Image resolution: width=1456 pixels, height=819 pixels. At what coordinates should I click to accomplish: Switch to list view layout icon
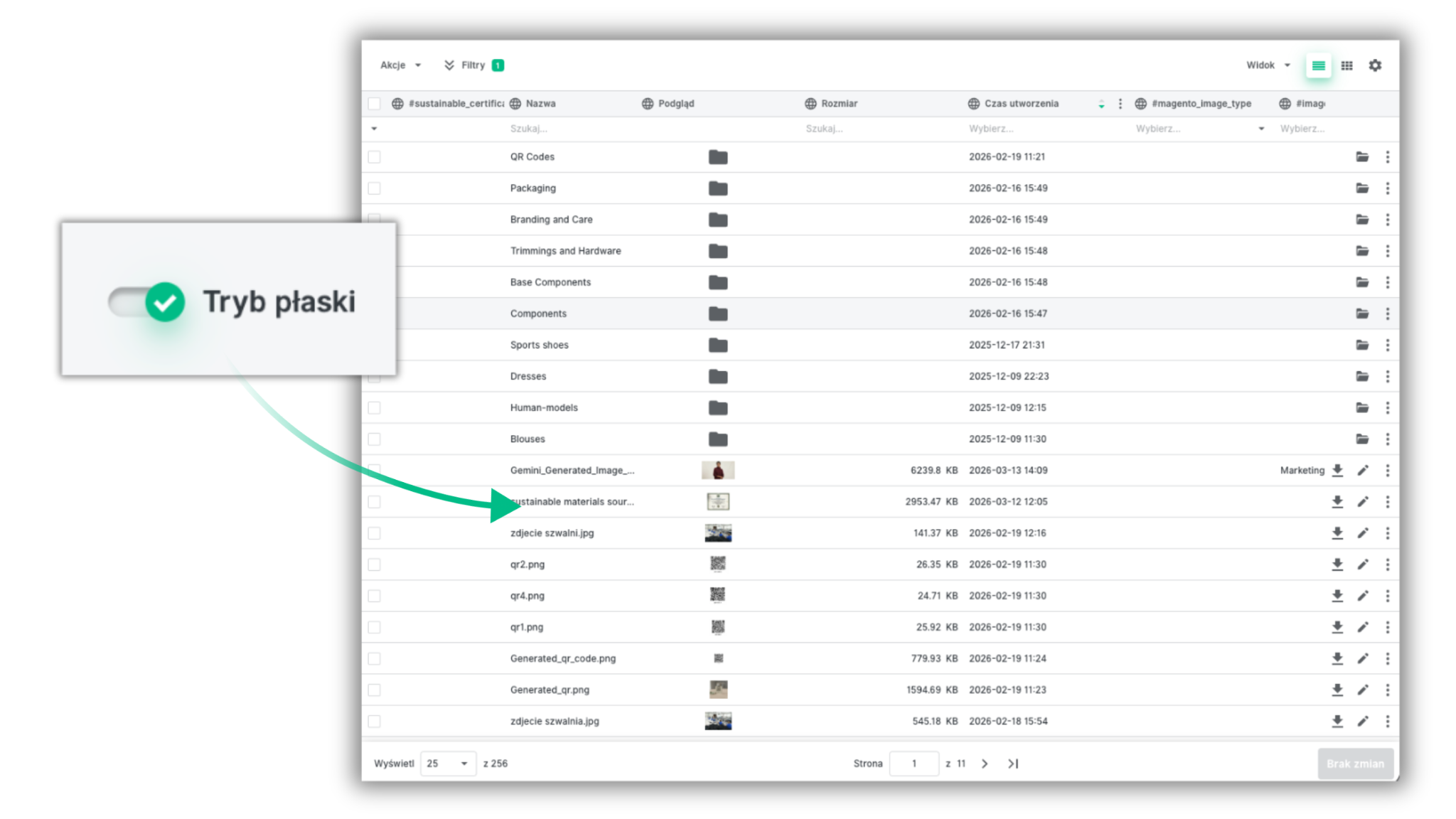(1317, 65)
